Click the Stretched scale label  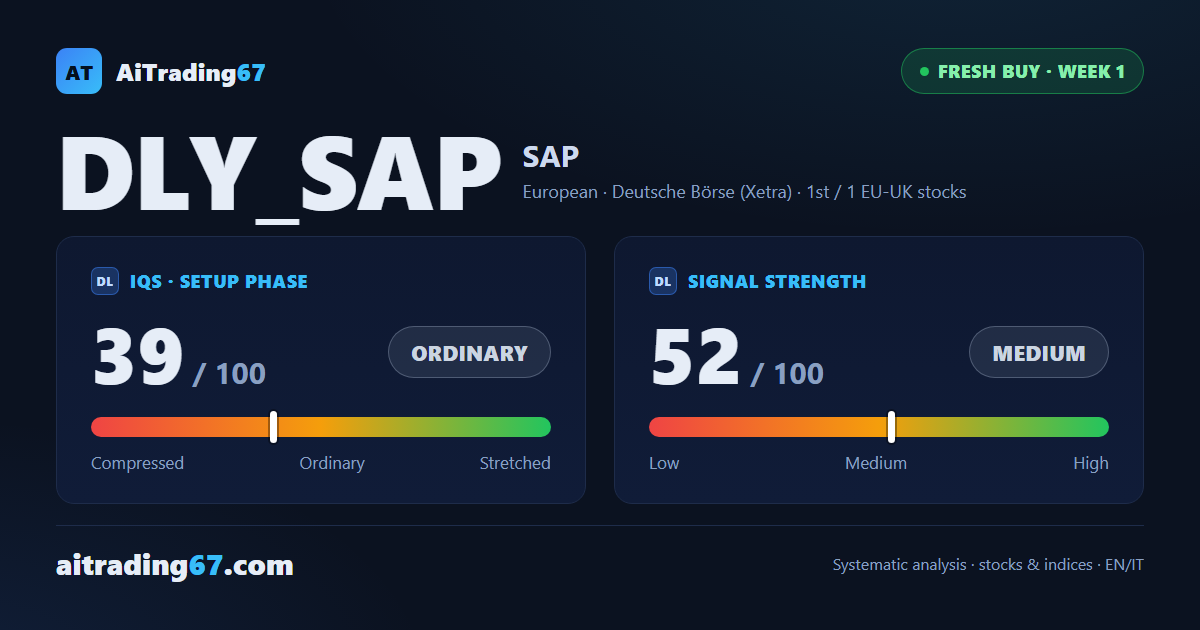(x=515, y=463)
